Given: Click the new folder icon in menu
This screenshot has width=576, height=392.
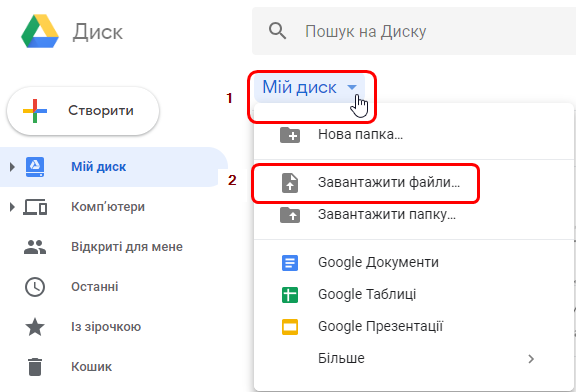Looking at the screenshot, I should pyautogui.click(x=290, y=135).
